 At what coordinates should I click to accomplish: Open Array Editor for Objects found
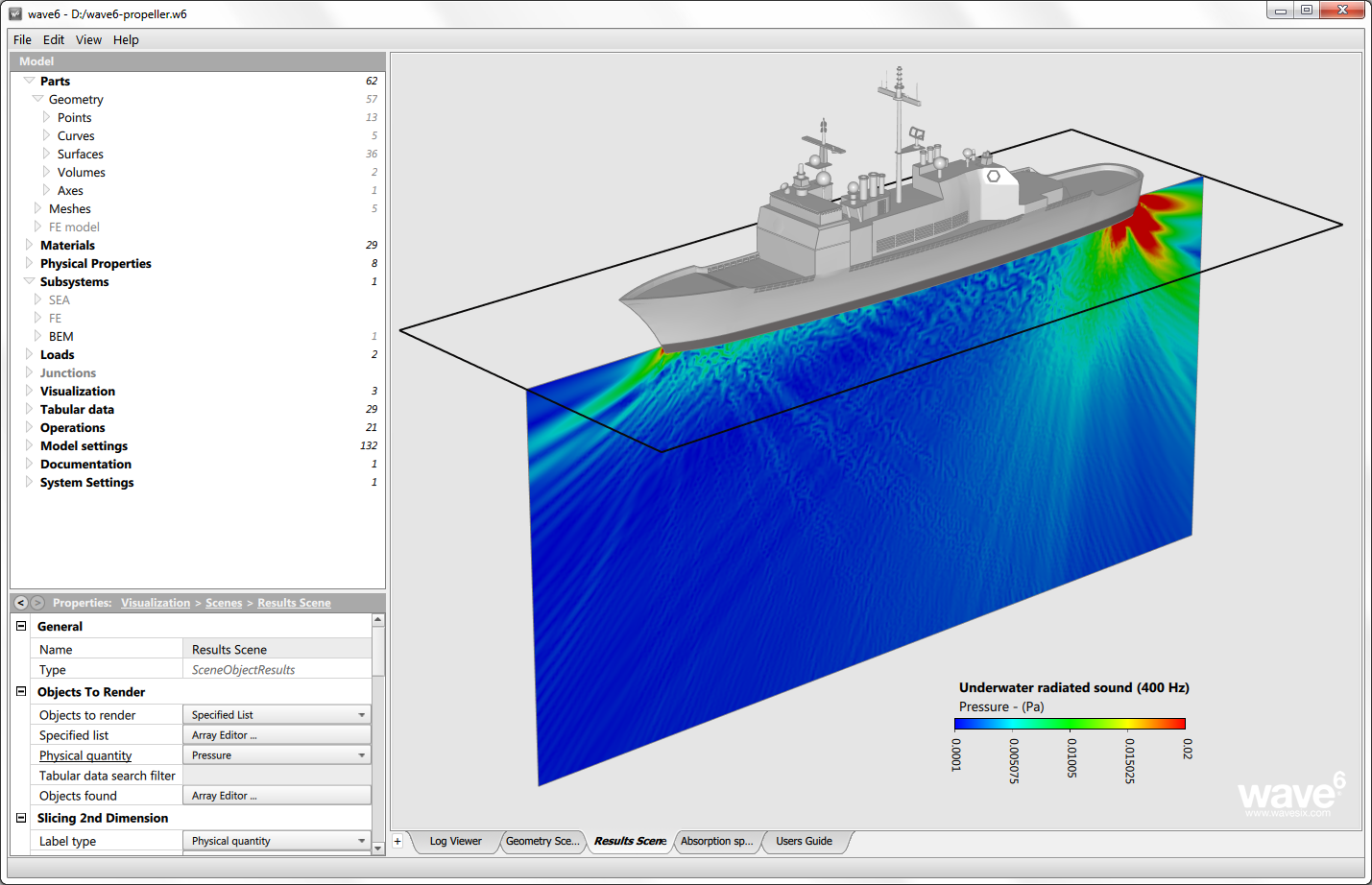point(277,796)
